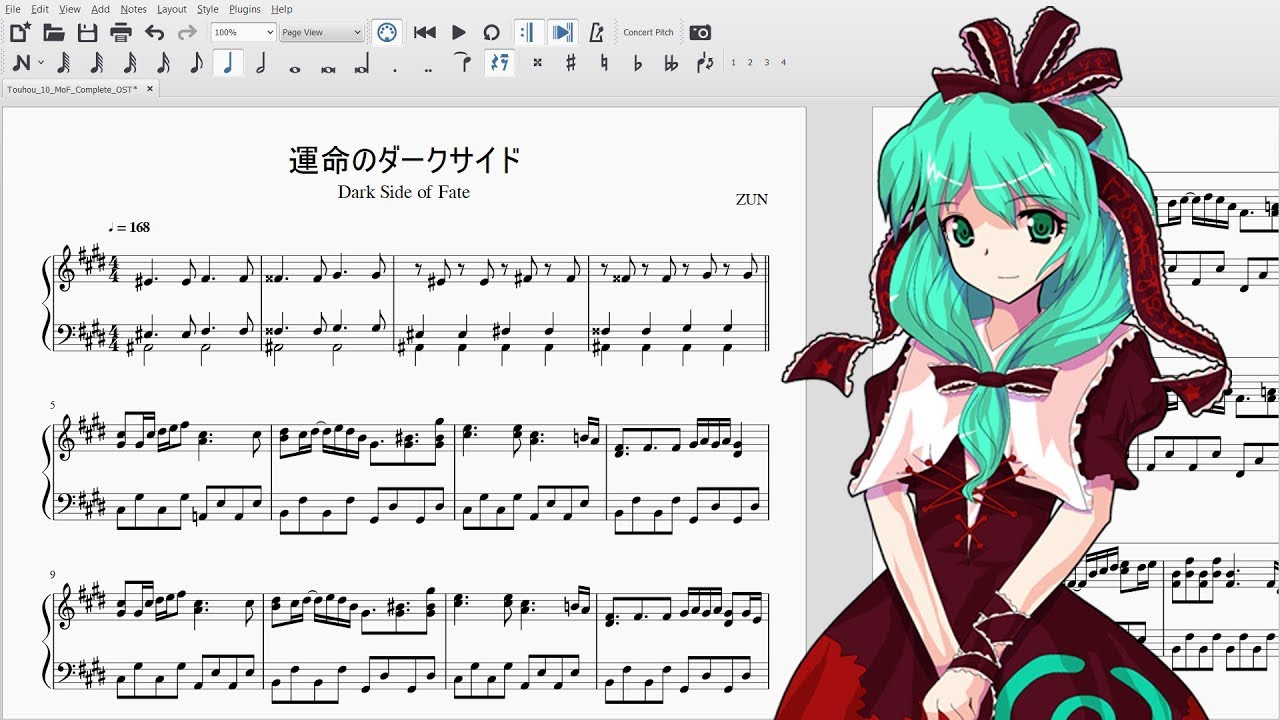
Task: Open the View menu
Action: [71, 9]
